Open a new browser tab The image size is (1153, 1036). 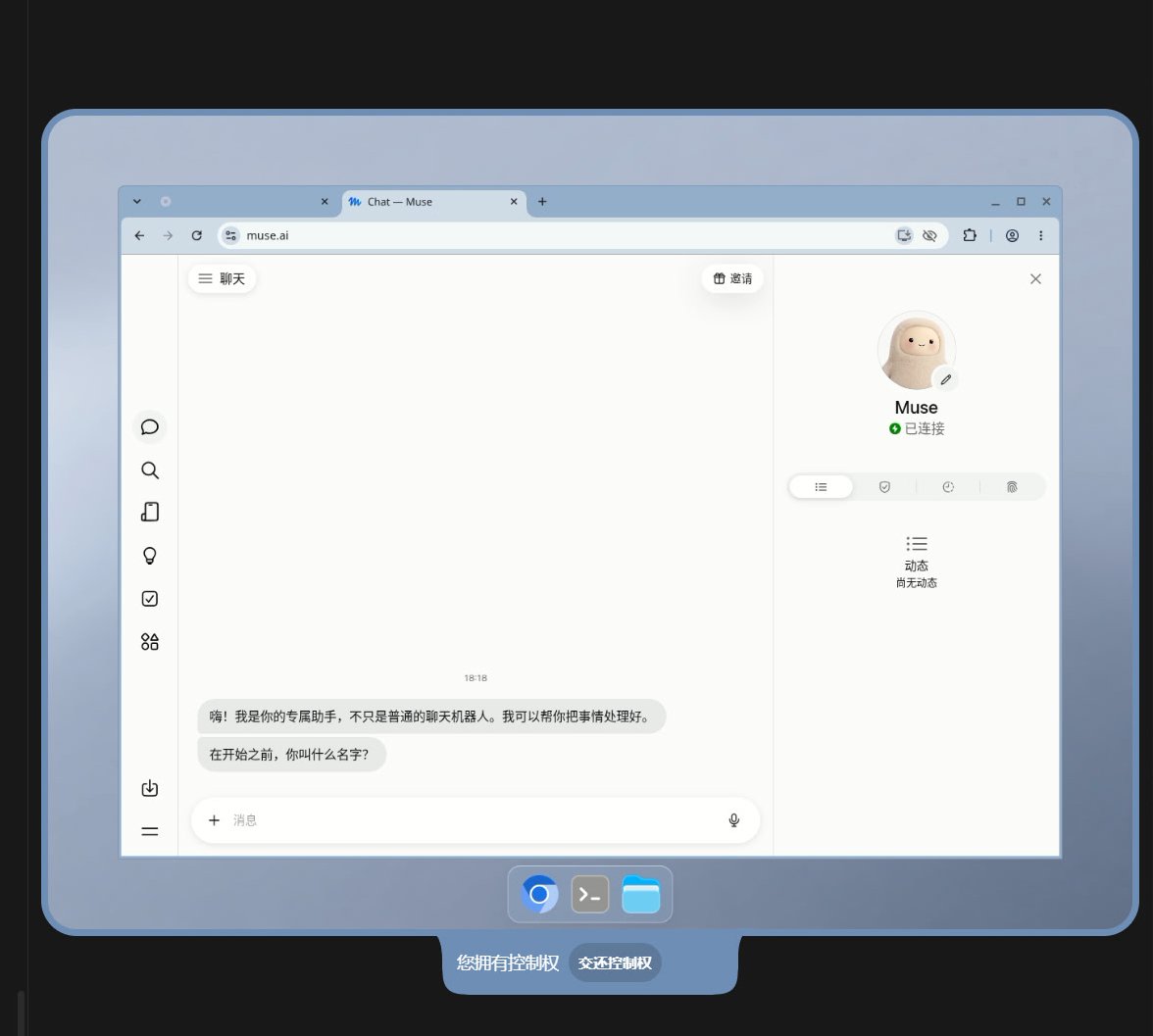click(x=542, y=202)
